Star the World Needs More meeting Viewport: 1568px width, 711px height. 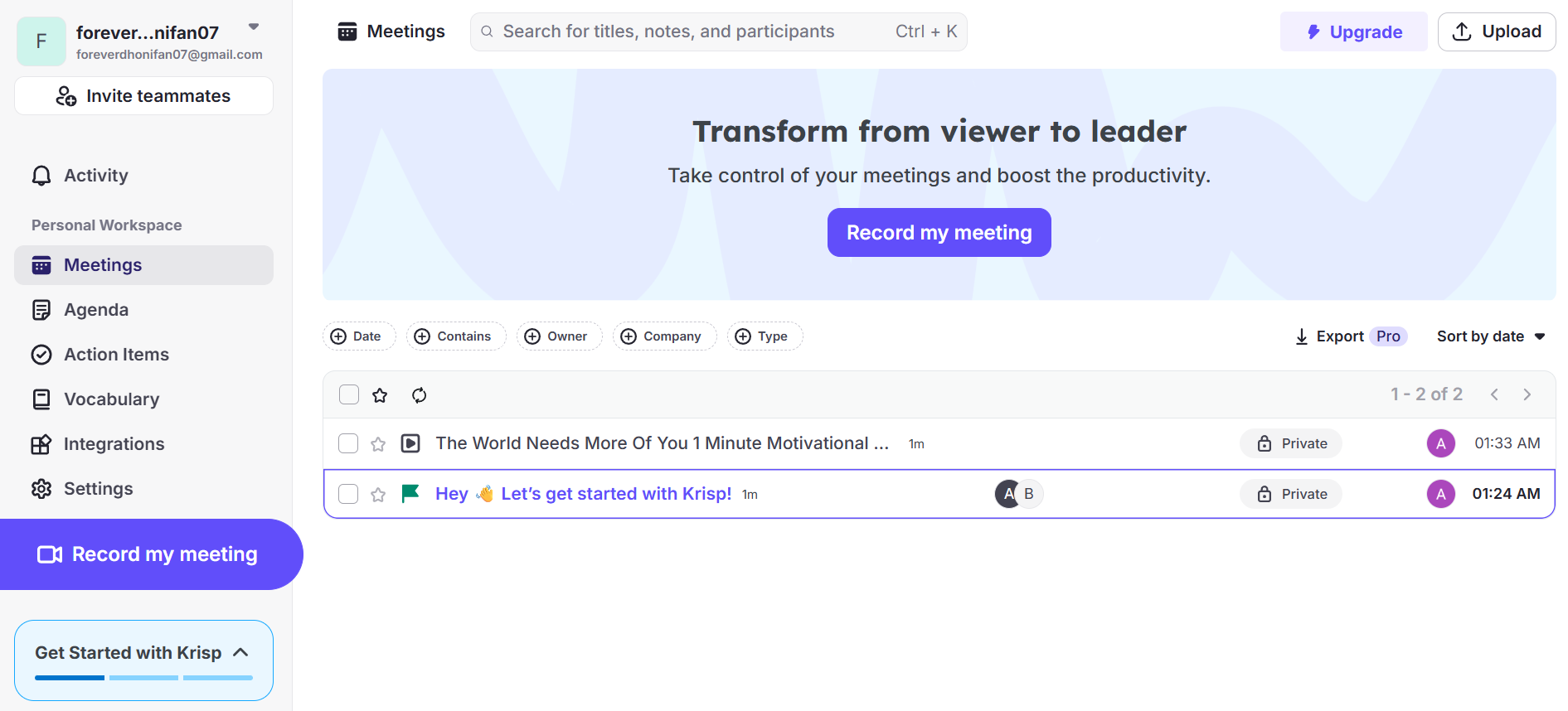click(378, 444)
